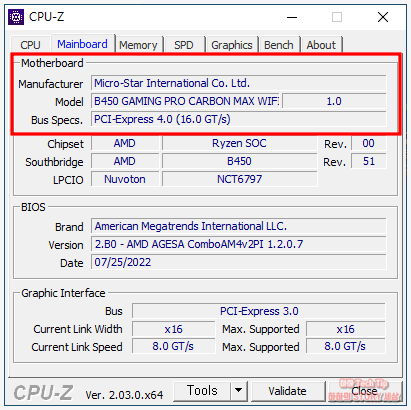Click the Model field B450 GAMING PRO CARBON
Image resolution: width=411 pixels, height=410 pixels.
pyautogui.click(x=186, y=101)
